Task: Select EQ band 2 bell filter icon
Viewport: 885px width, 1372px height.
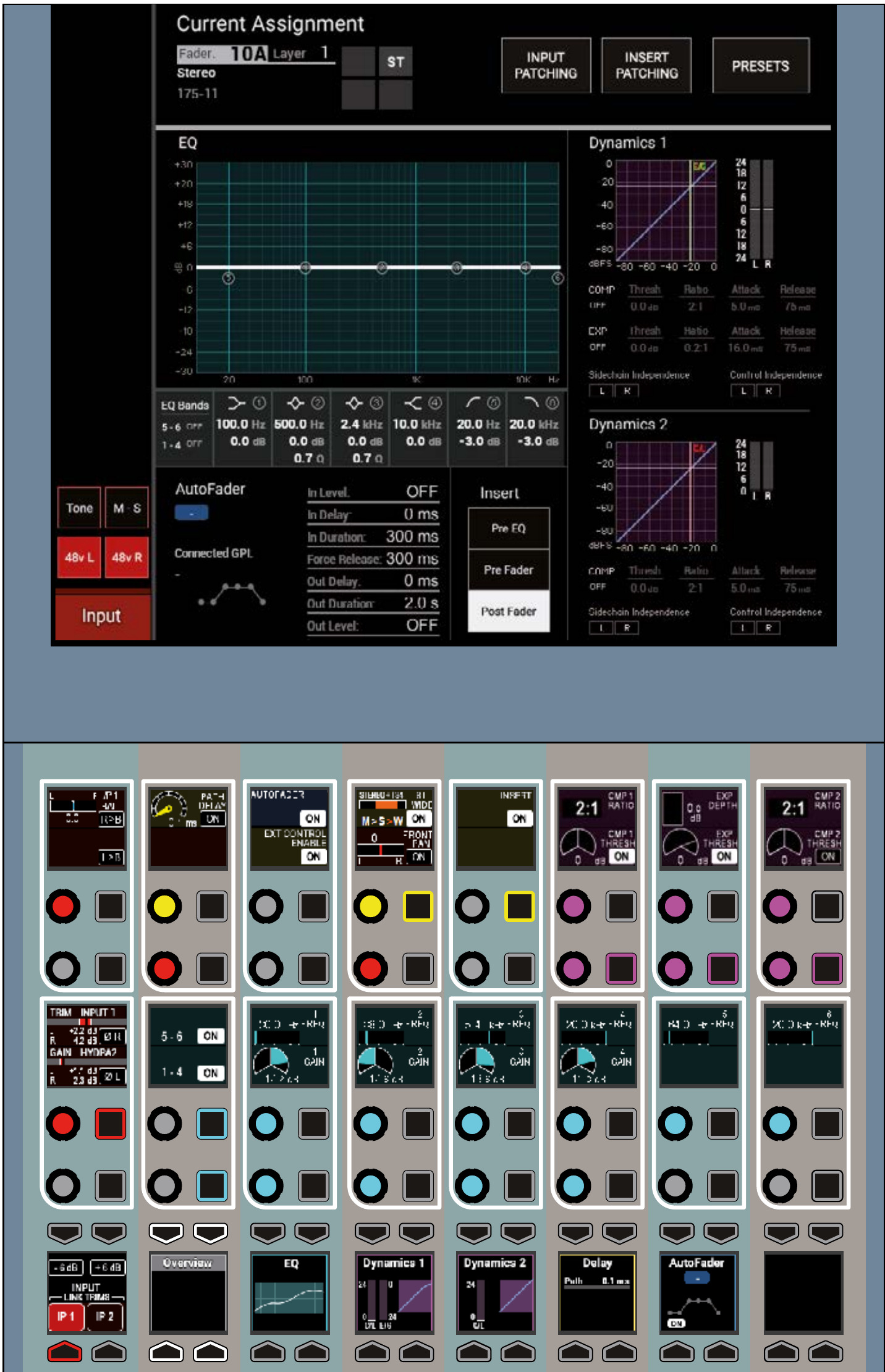Action: [x=295, y=404]
